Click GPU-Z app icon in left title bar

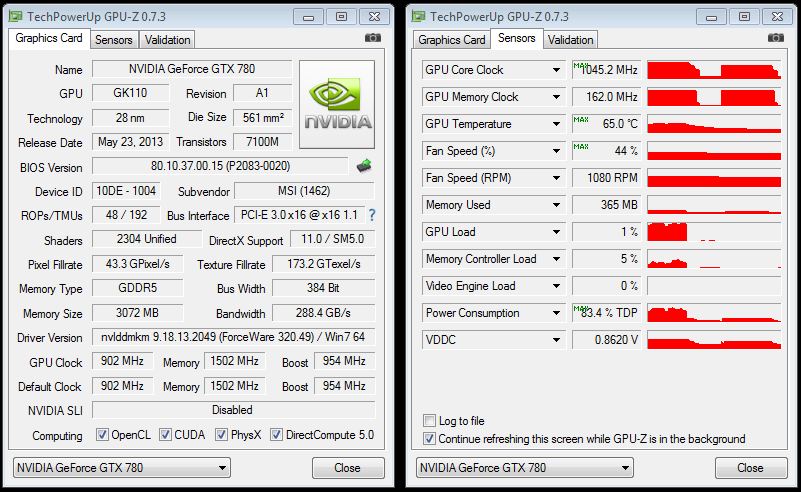coord(16,16)
